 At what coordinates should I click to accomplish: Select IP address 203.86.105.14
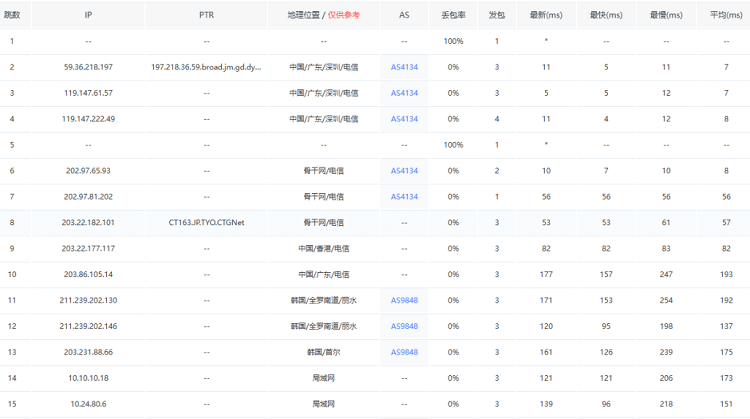click(x=88, y=274)
